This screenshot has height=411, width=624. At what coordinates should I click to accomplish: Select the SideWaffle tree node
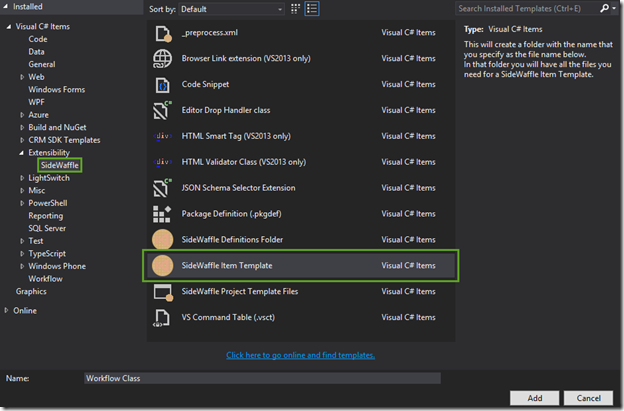click(x=60, y=166)
